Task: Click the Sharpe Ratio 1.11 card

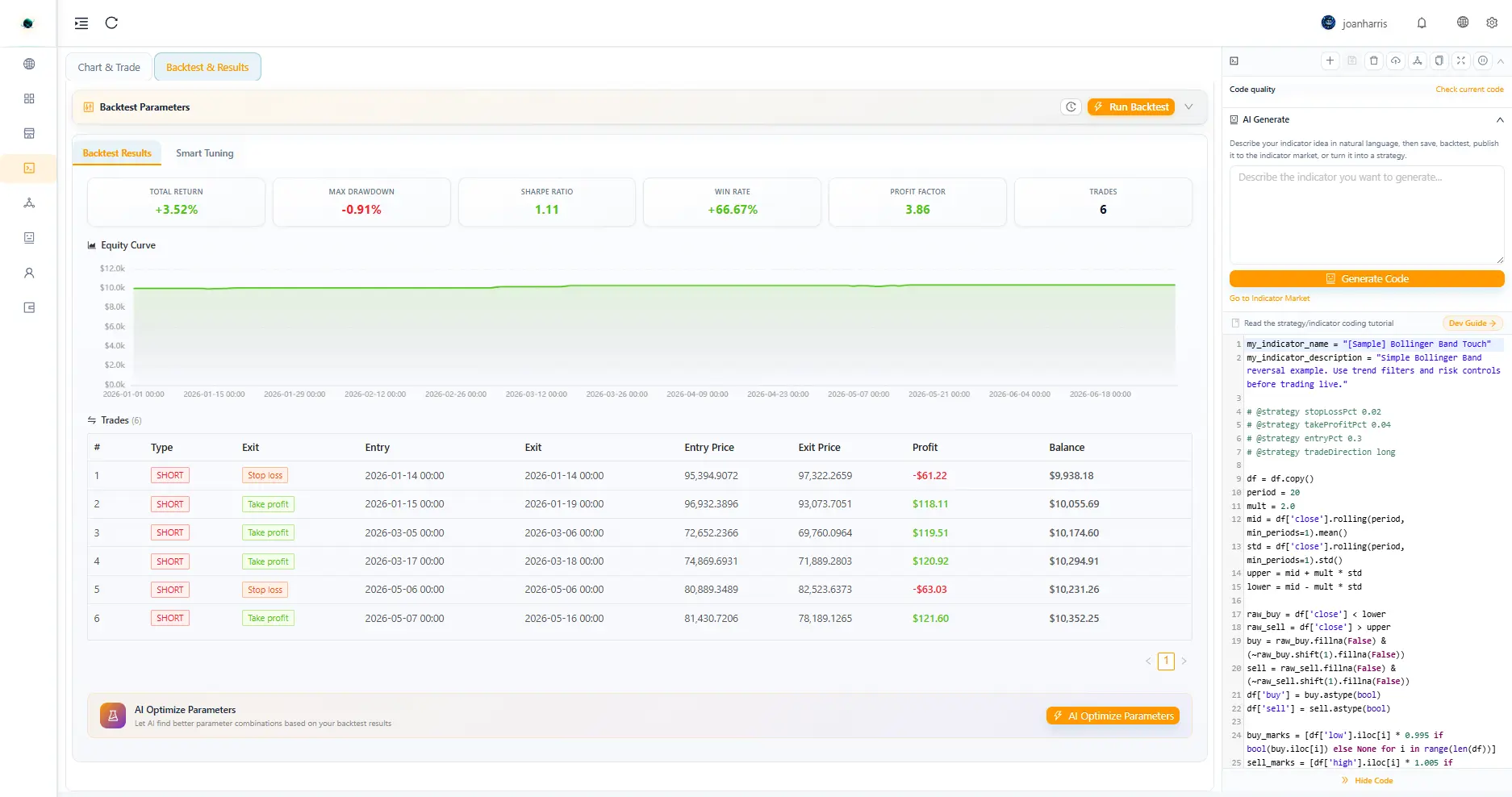Action: click(x=547, y=202)
